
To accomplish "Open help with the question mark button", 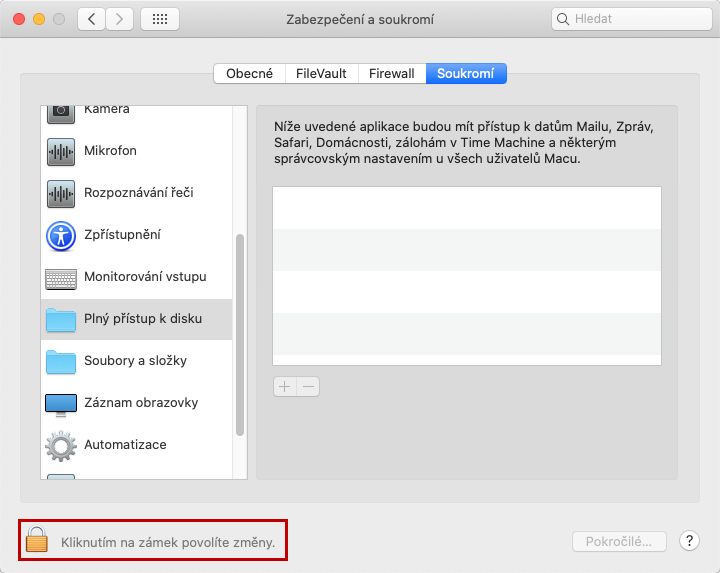I will coord(689,541).
